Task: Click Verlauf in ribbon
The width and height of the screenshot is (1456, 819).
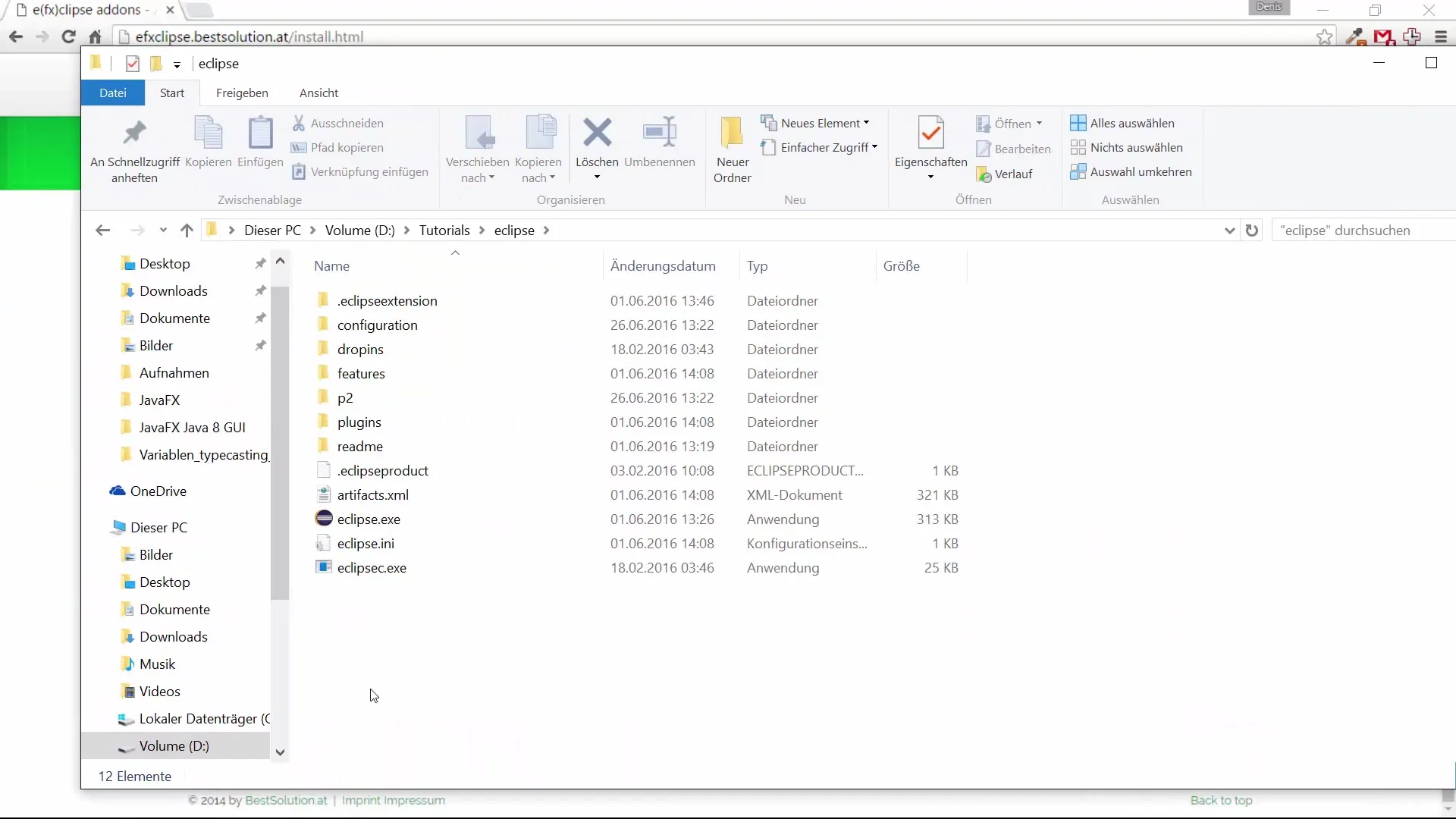Action: point(1005,174)
